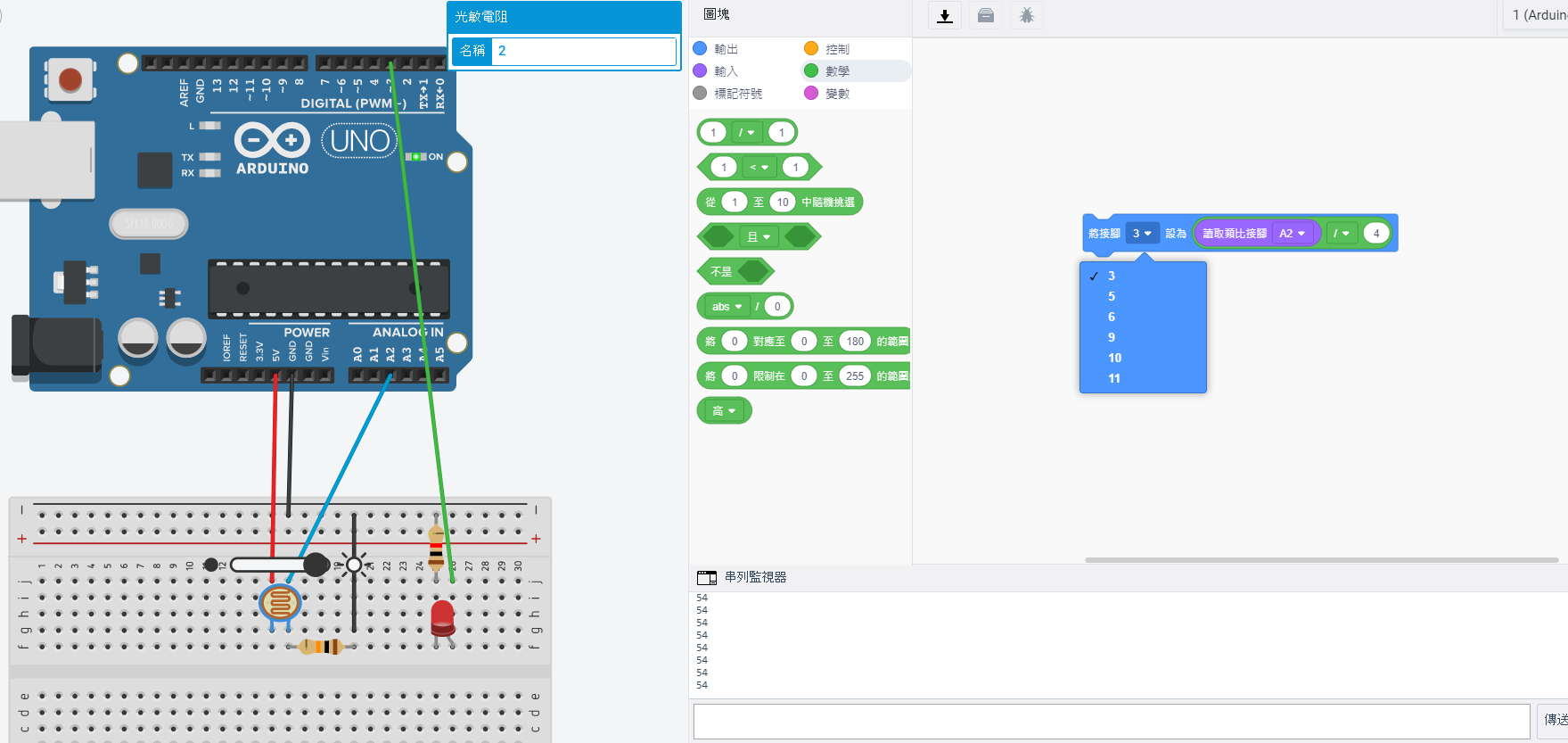Click the download code arrow icon
Viewport: 1568px width, 743px height.
945,16
